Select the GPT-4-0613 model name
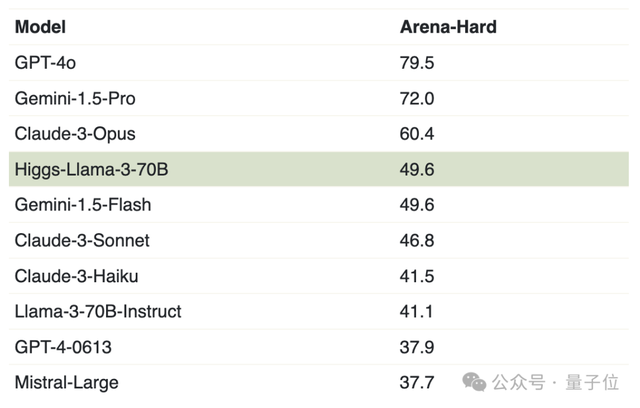The height and width of the screenshot is (408, 640). [63, 347]
